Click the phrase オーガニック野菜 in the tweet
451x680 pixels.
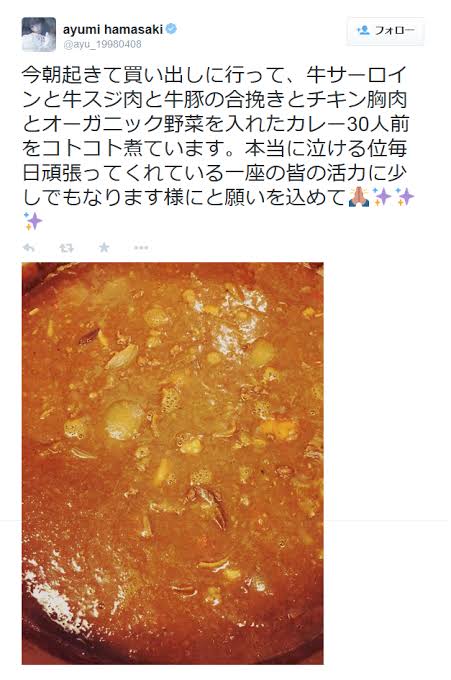(x=123, y=125)
